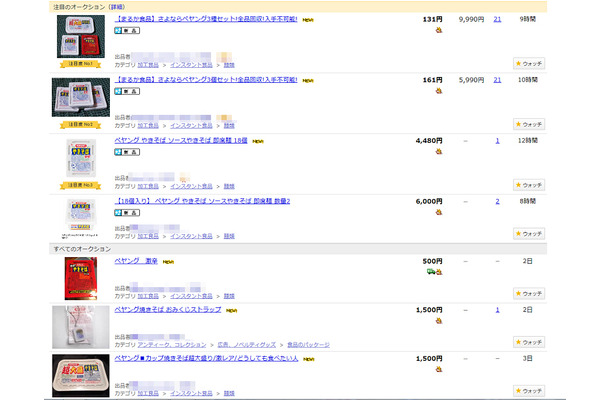Click the 新品 badge in the 4,480円 listing
The image size is (610, 400).
pos(127,152)
